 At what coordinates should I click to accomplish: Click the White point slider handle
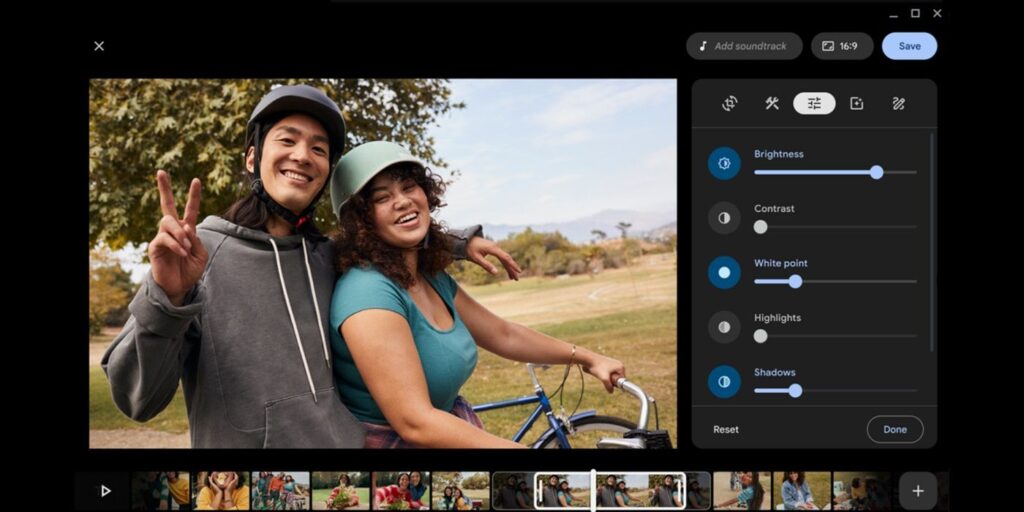click(x=795, y=281)
